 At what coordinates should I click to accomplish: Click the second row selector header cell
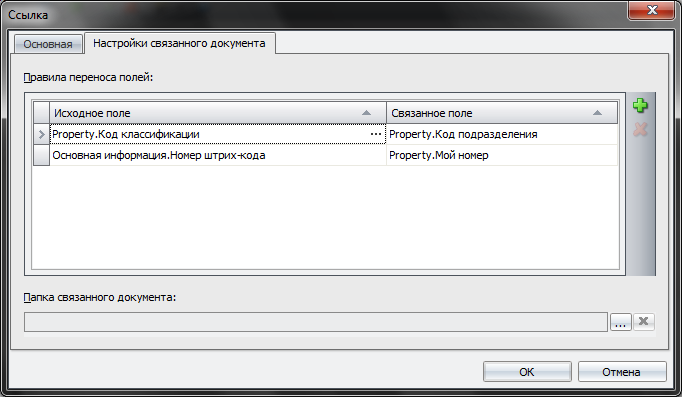point(42,155)
